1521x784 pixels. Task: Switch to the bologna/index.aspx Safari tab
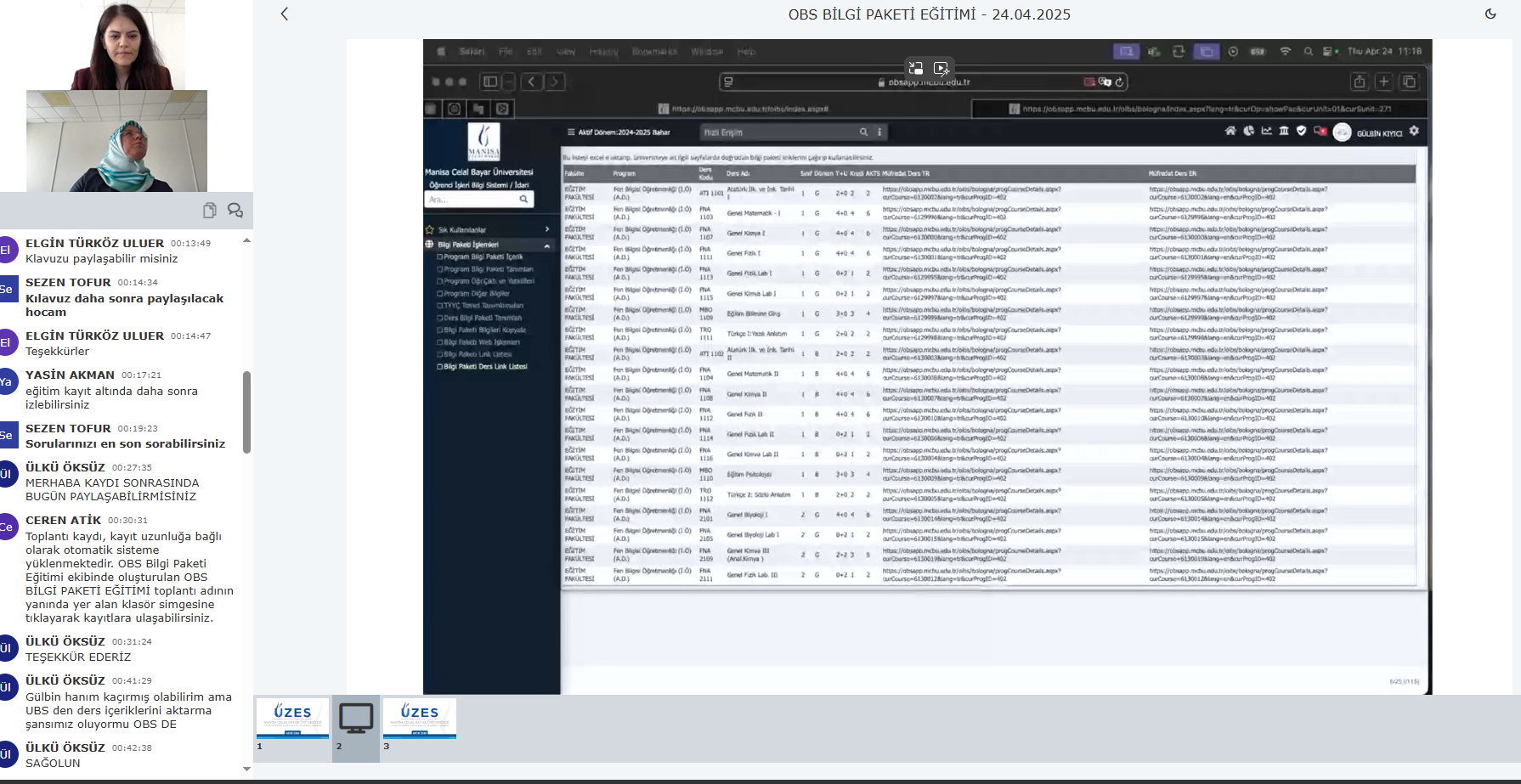point(1200,109)
